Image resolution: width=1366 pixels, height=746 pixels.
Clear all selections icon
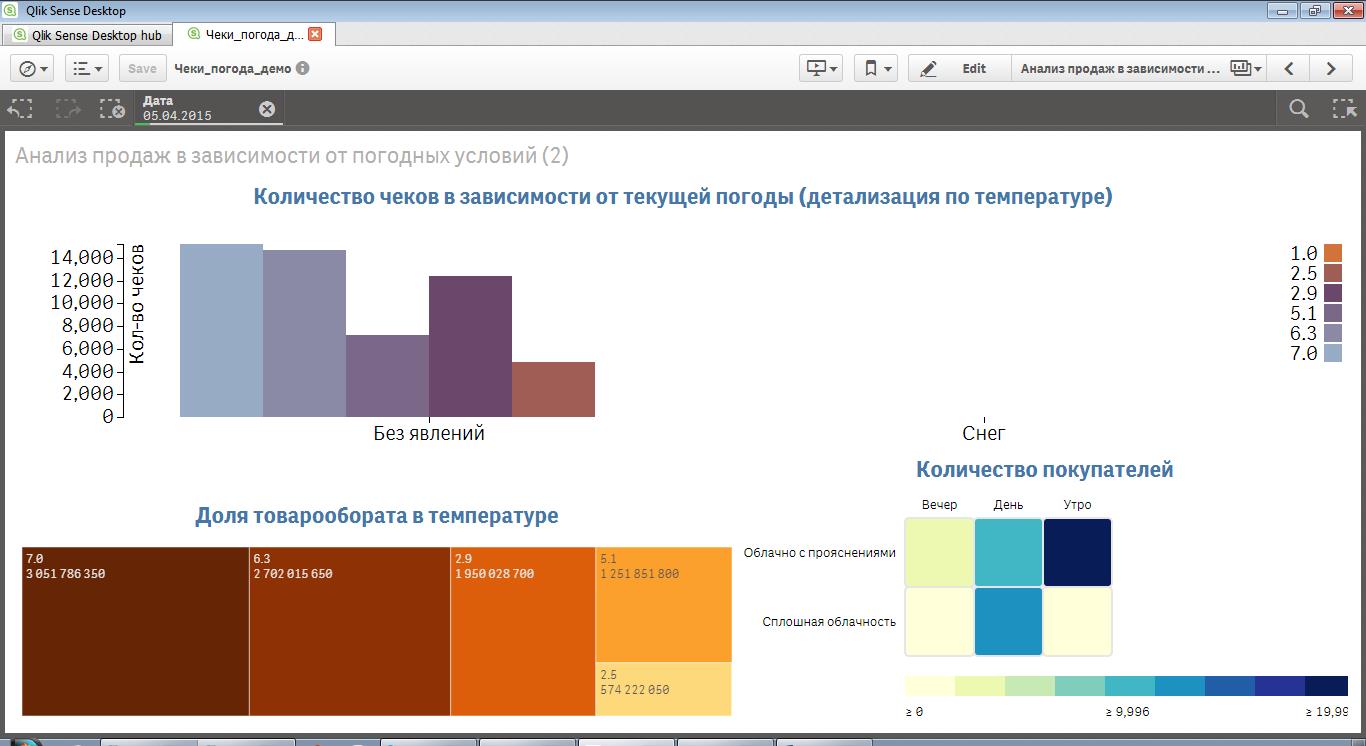tap(112, 109)
